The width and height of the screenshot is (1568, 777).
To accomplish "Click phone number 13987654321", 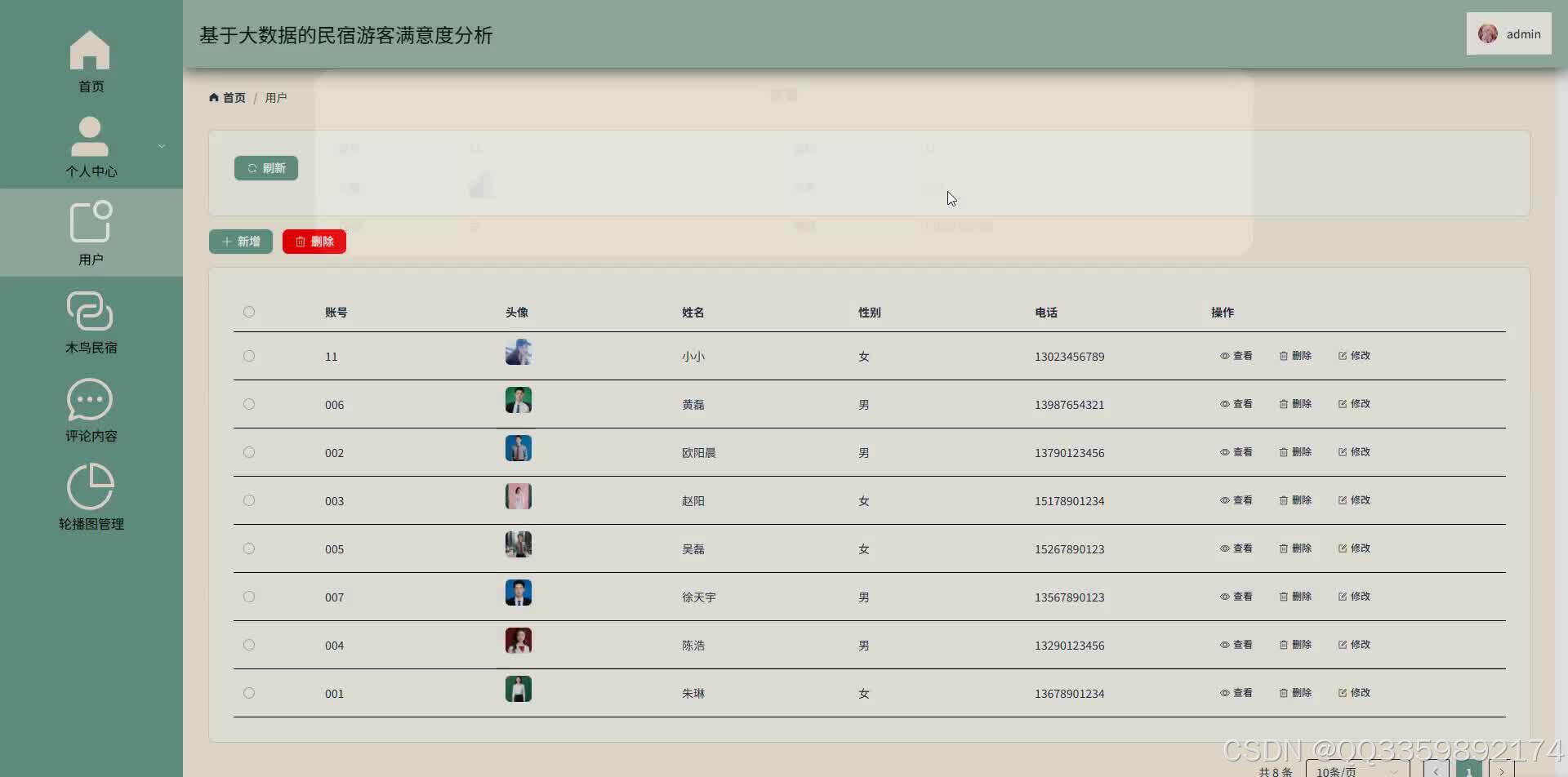I will click(x=1069, y=405).
